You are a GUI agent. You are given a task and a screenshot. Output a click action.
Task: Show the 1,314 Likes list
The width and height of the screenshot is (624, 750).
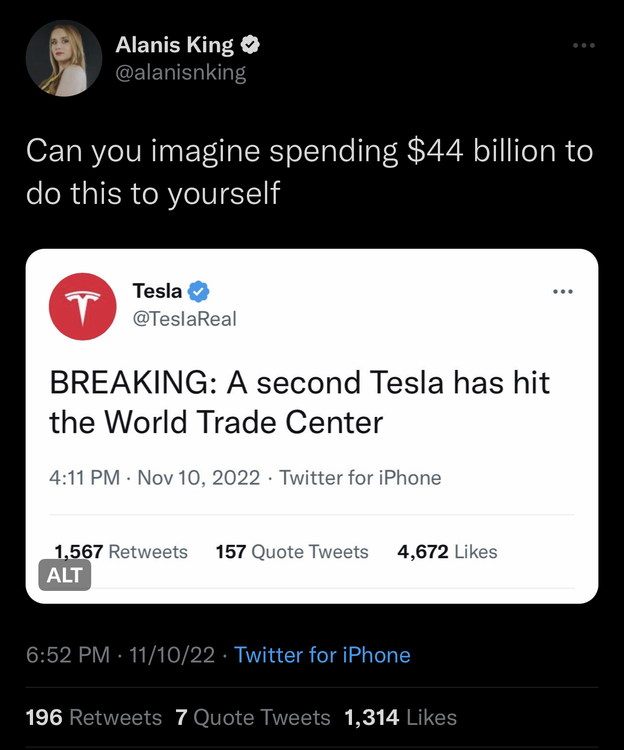click(x=400, y=717)
